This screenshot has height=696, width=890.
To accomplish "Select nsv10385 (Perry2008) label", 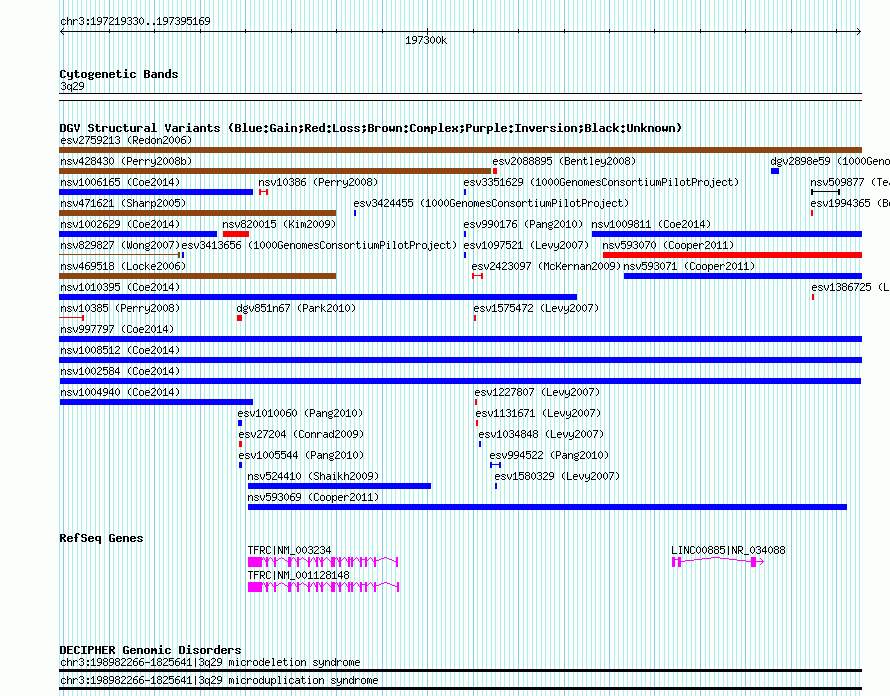I will pos(120,308).
